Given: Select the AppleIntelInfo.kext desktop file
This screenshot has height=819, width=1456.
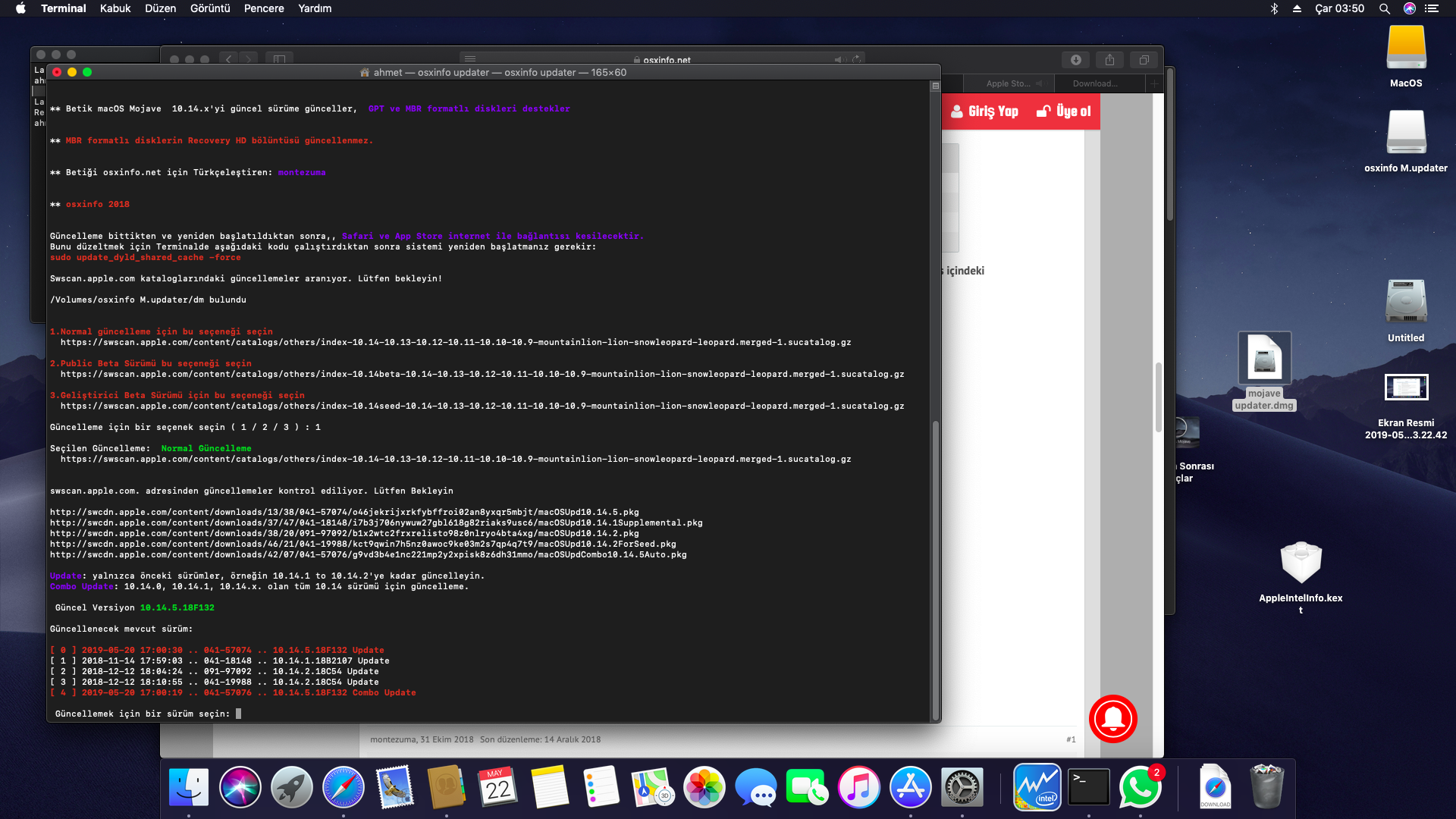Looking at the screenshot, I should [1301, 564].
